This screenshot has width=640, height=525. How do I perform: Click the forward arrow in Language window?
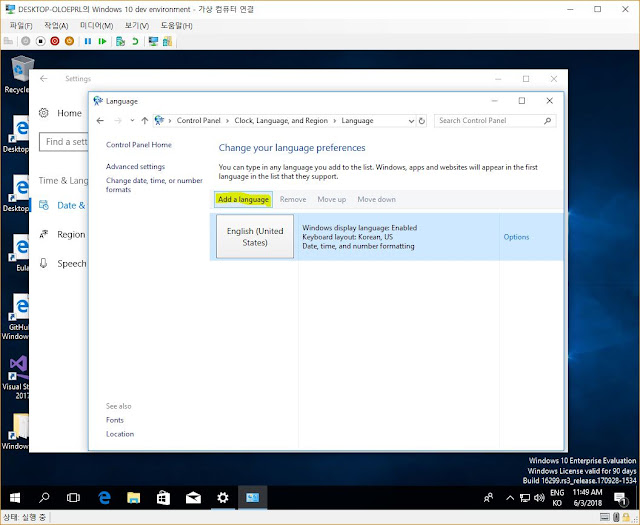(x=118, y=120)
